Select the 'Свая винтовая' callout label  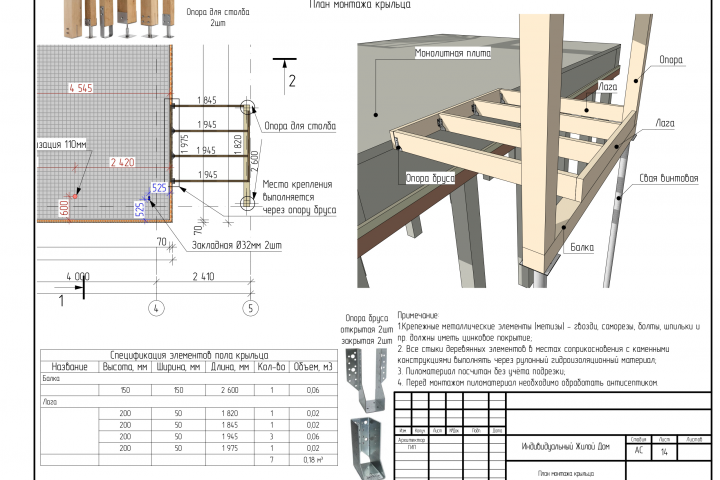[x=669, y=178]
